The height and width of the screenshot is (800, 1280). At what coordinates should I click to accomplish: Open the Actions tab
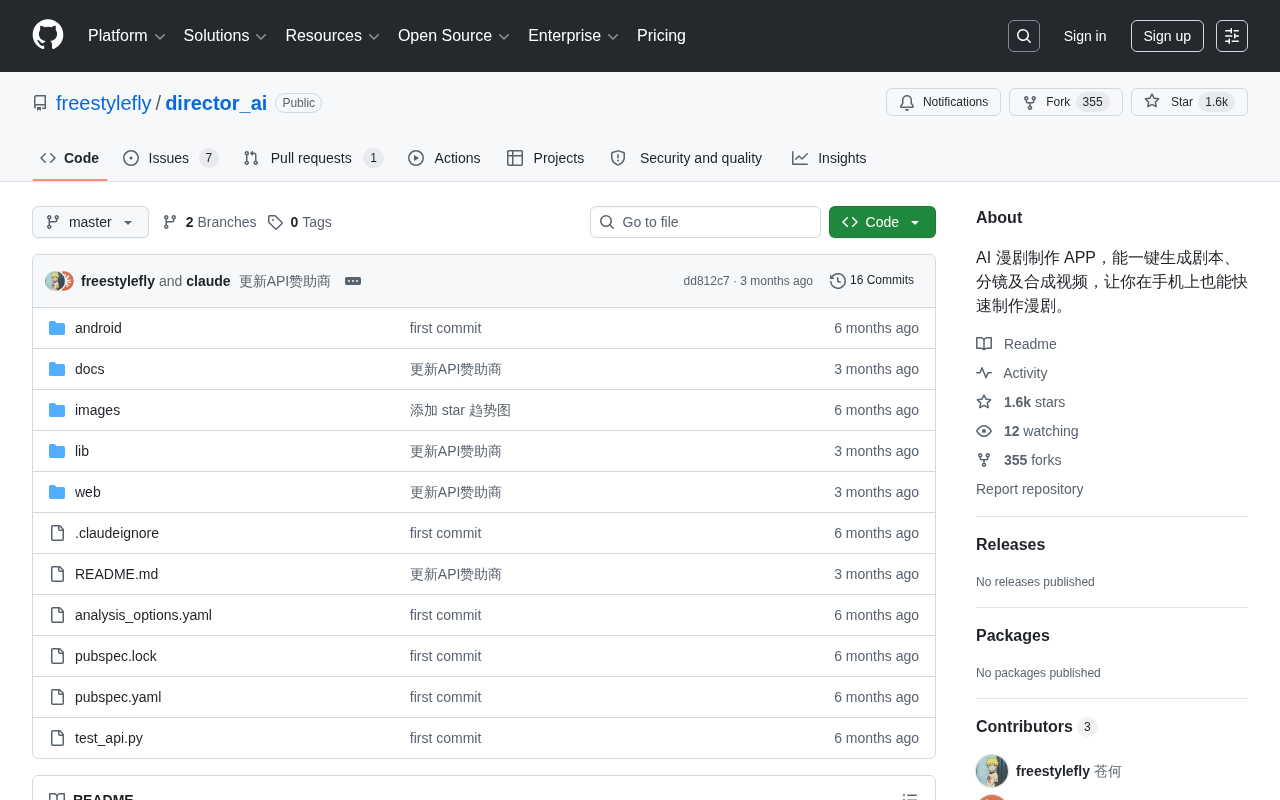click(444, 158)
